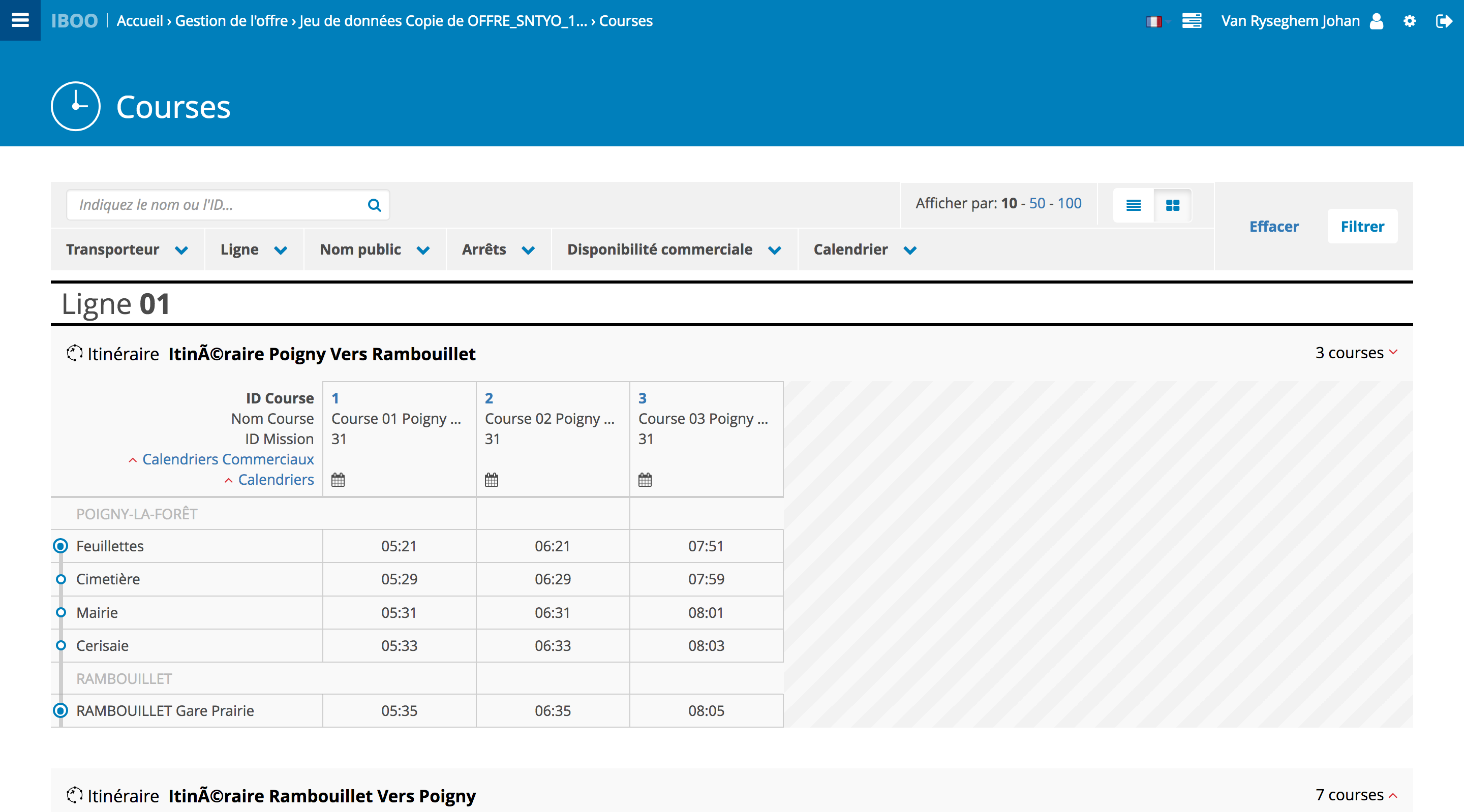Switch to list view display

[x=1133, y=205]
